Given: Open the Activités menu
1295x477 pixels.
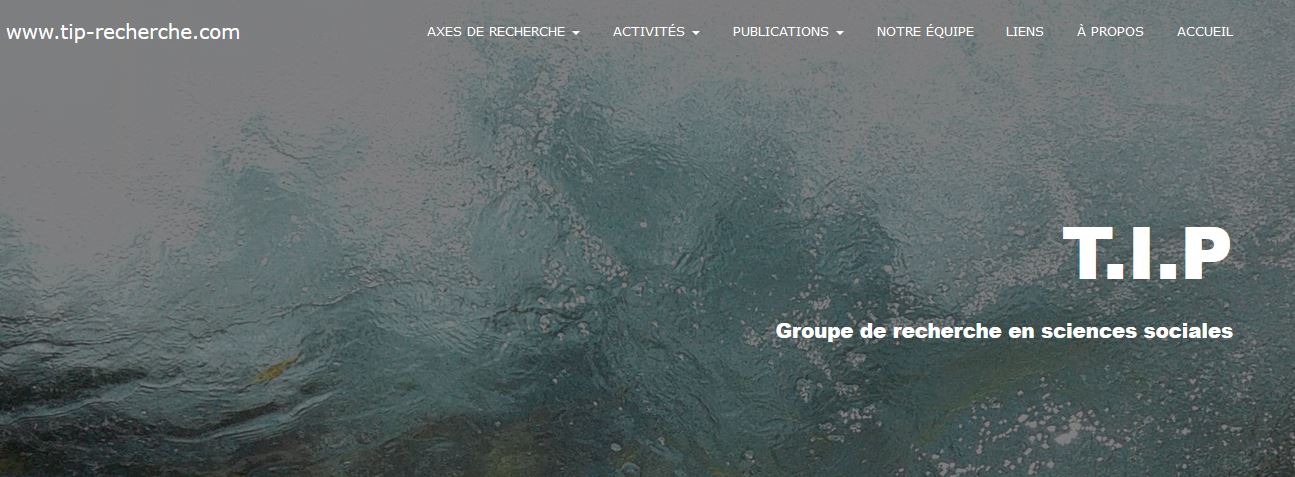Looking at the screenshot, I should (656, 32).
